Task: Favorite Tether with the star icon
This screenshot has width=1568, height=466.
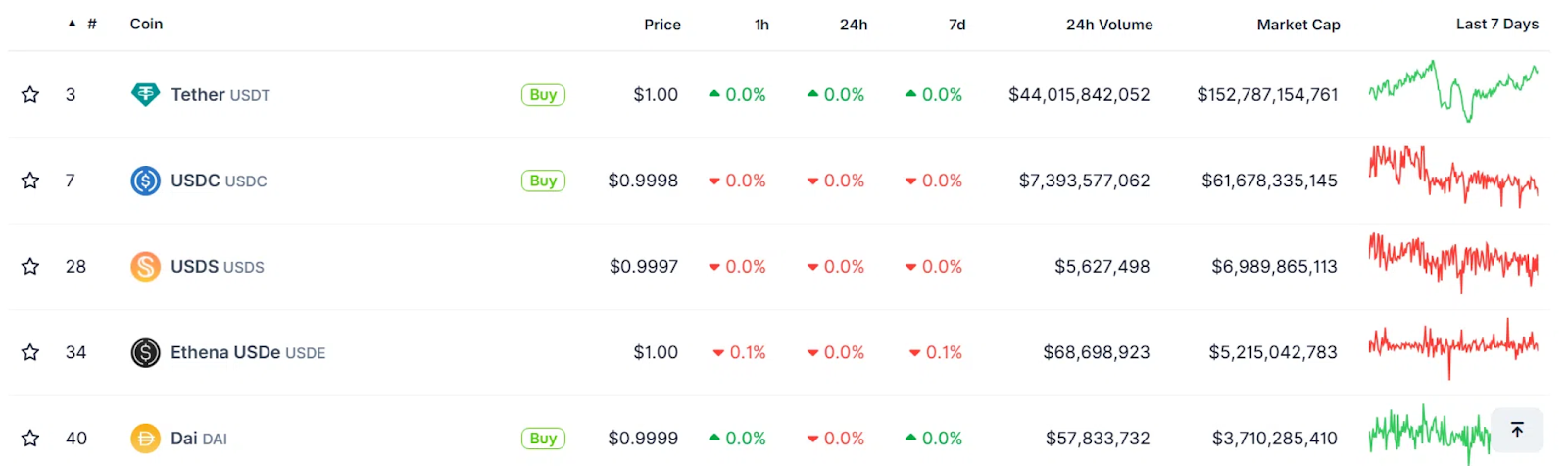Action: click(30, 94)
